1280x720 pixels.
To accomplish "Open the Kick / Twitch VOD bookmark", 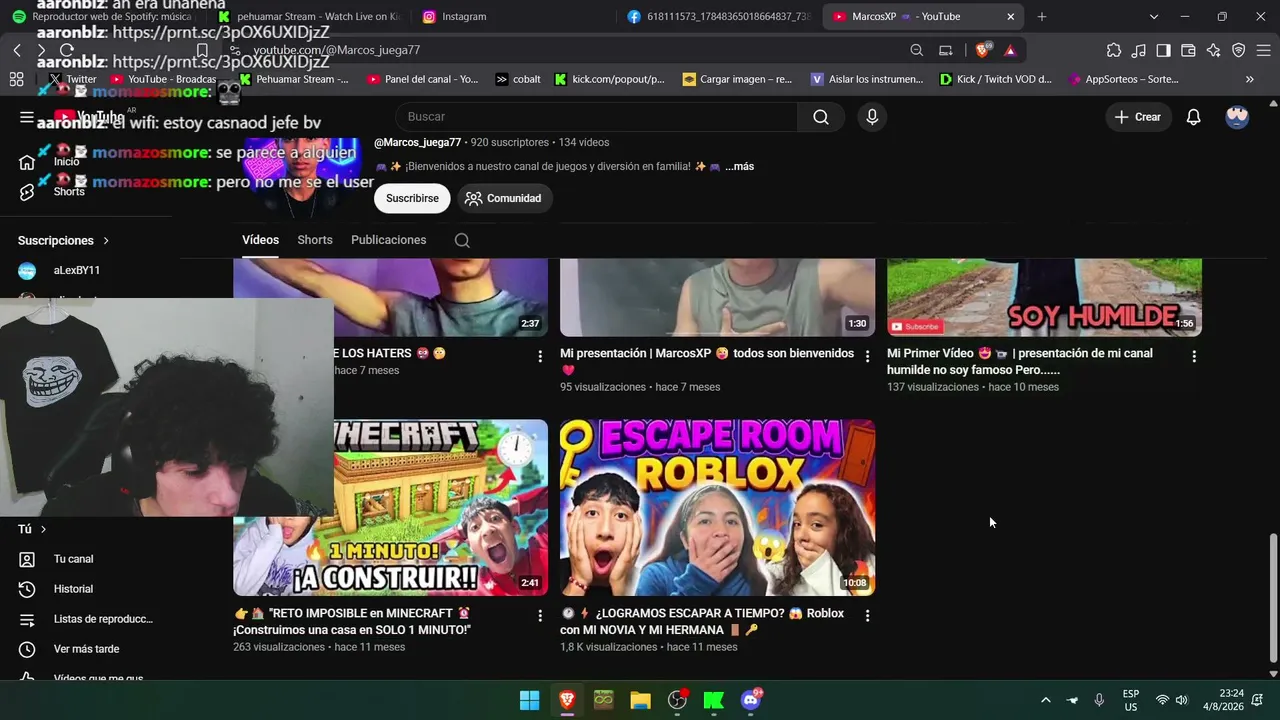I will coord(995,79).
